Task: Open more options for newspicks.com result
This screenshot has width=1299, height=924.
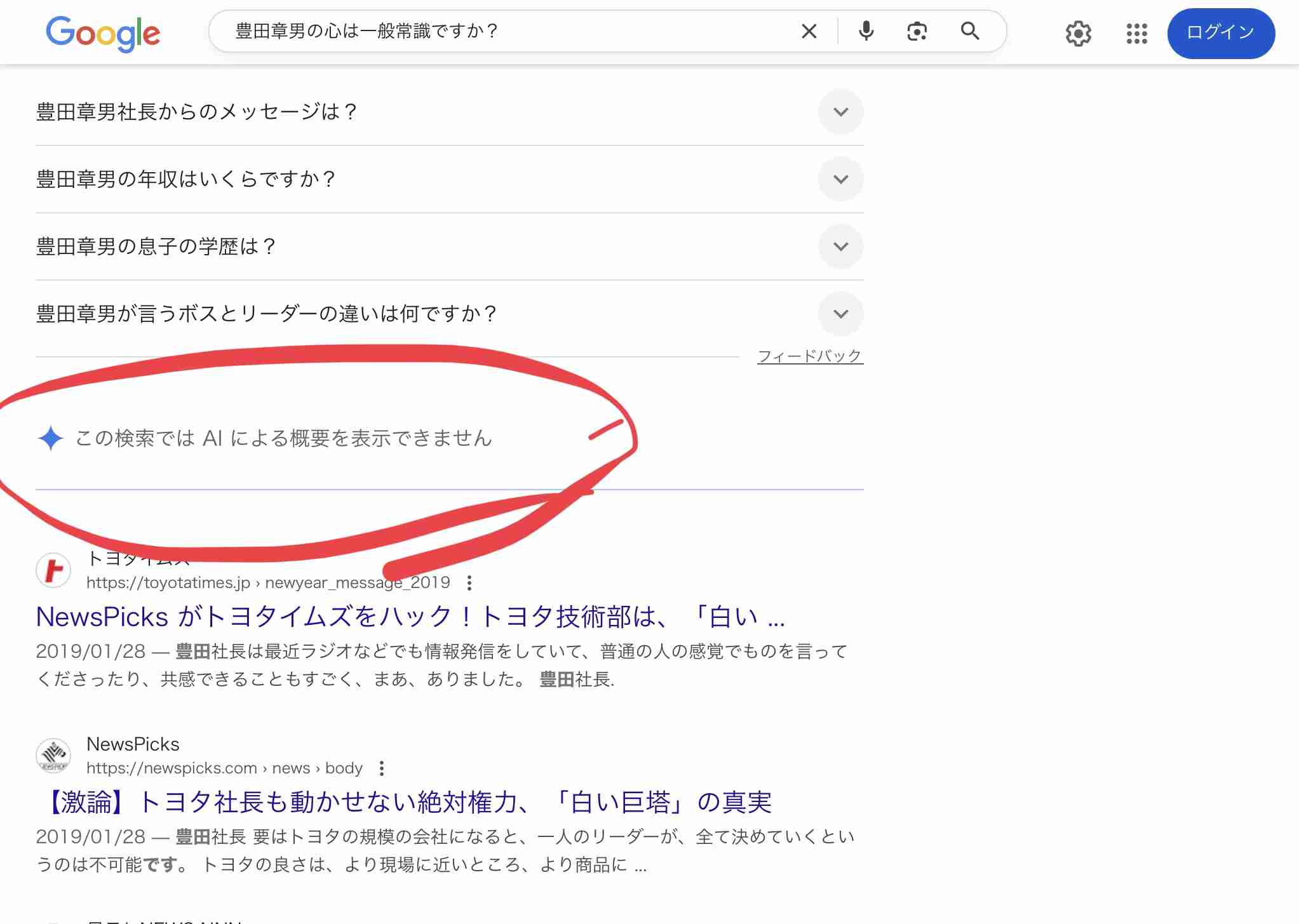Action: click(x=381, y=768)
